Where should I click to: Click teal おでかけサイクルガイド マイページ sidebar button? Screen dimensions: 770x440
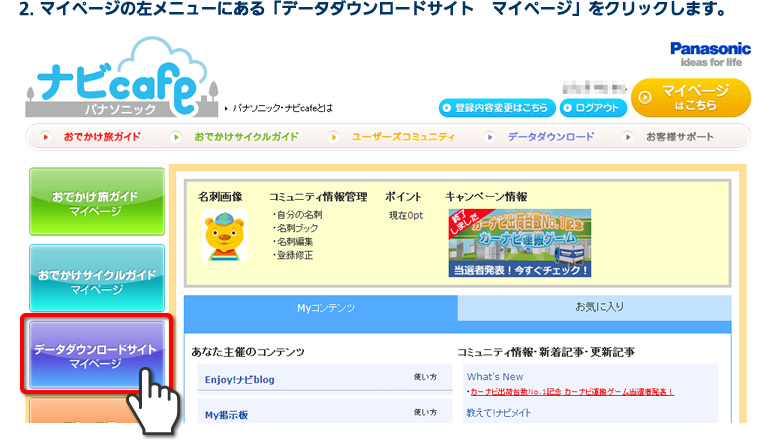(97, 278)
